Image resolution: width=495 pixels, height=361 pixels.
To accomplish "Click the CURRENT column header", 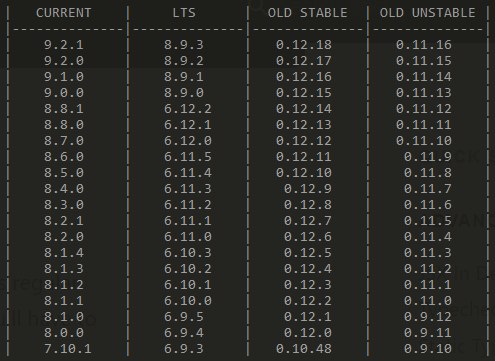I will point(63,13).
